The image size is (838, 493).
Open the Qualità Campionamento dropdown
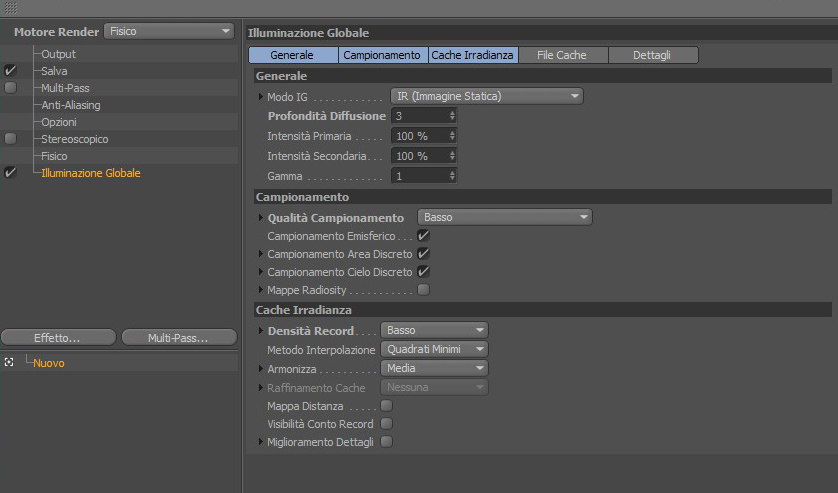point(505,217)
